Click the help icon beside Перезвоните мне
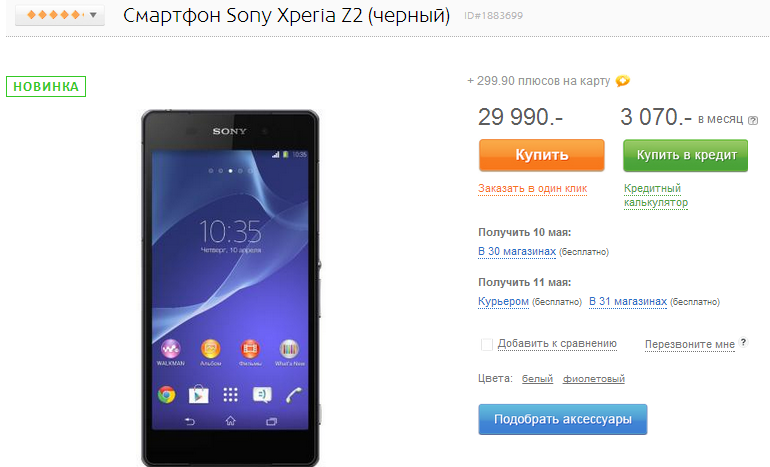This screenshot has width=770, height=467. click(x=743, y=342)
